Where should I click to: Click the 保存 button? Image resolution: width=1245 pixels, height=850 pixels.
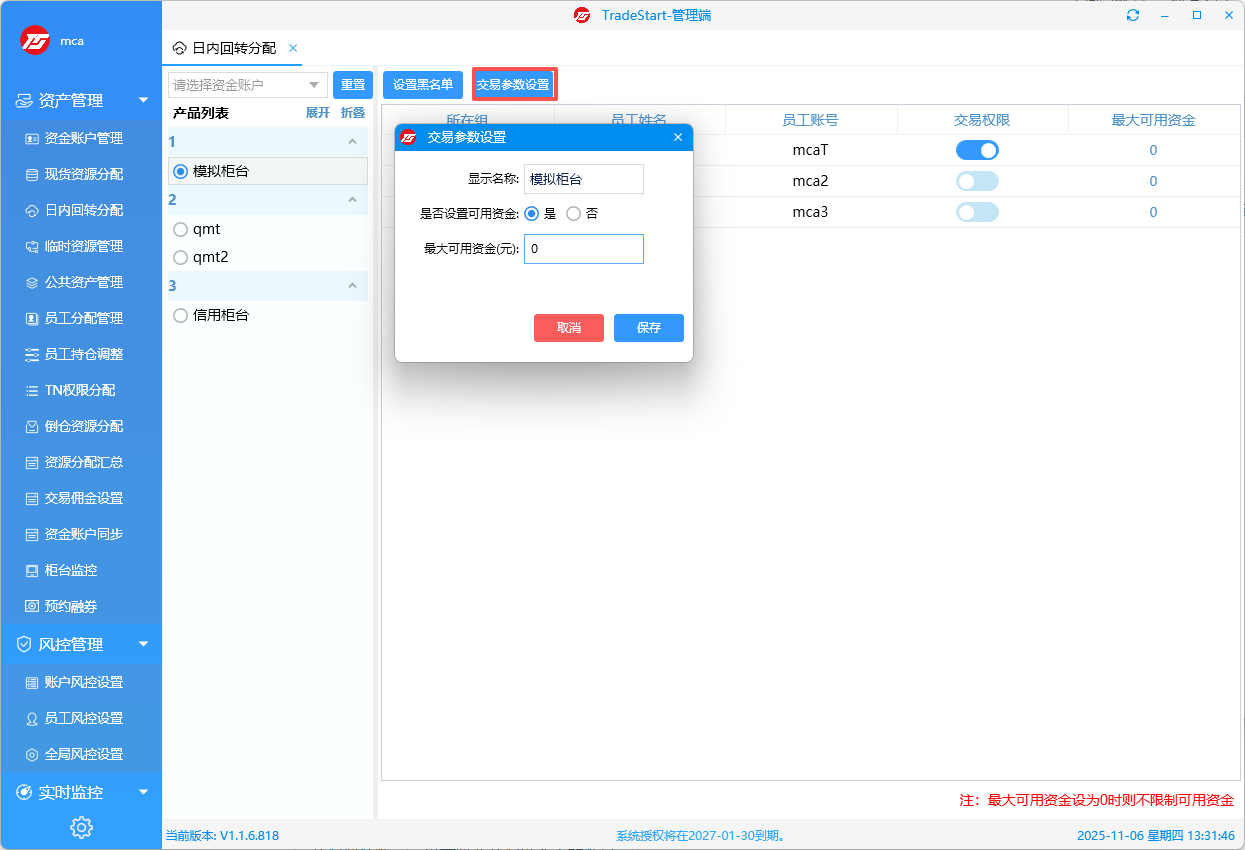point(648,328)
